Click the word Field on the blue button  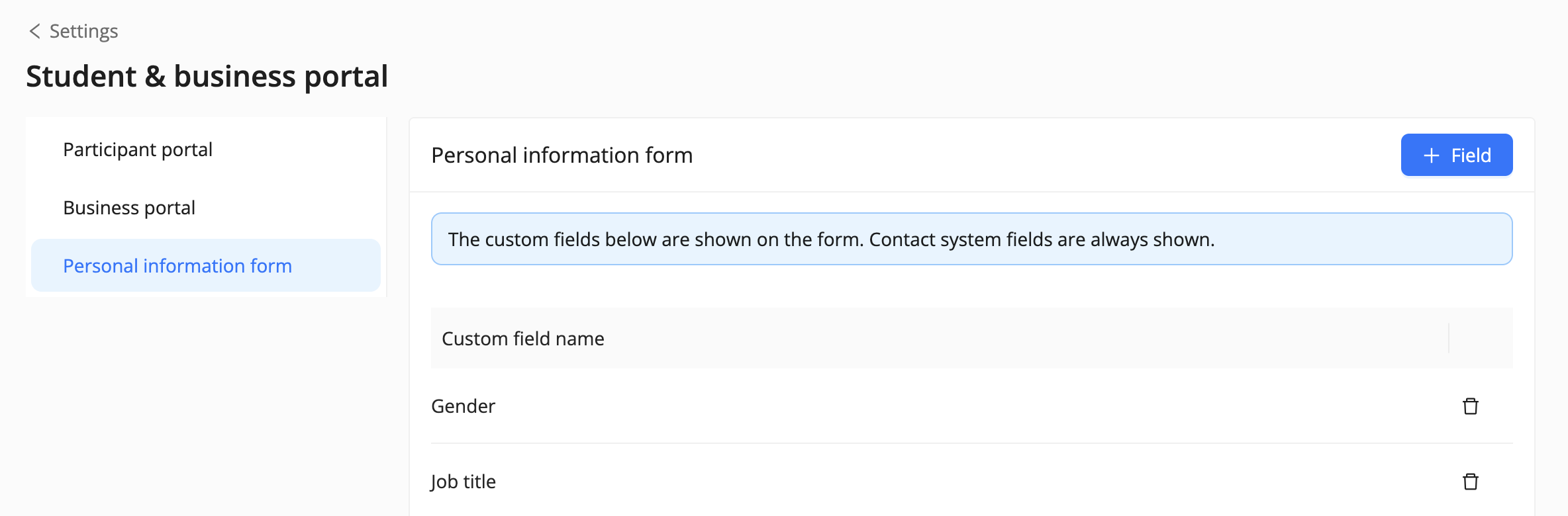tap(1471, 155)
